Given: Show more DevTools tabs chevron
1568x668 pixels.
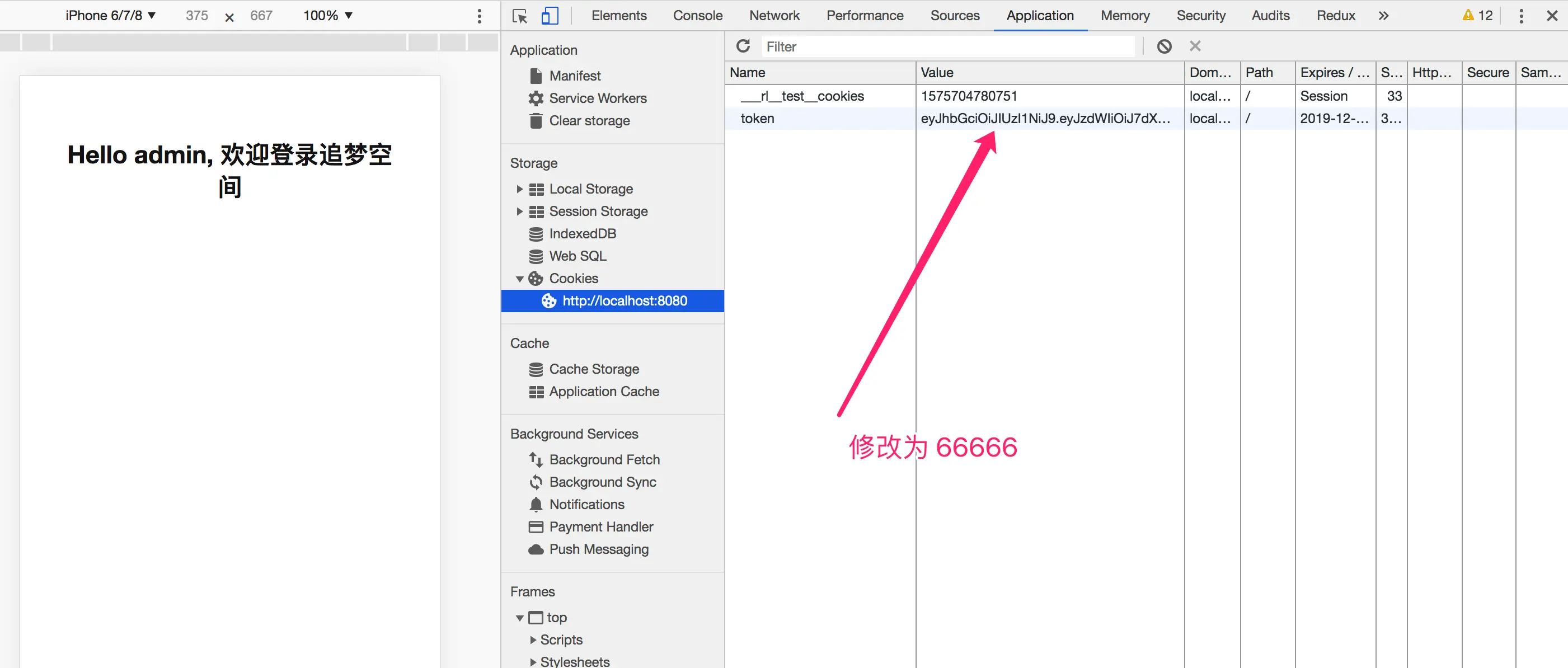Looking at the screenshot, I should [x=1383, y=16].
